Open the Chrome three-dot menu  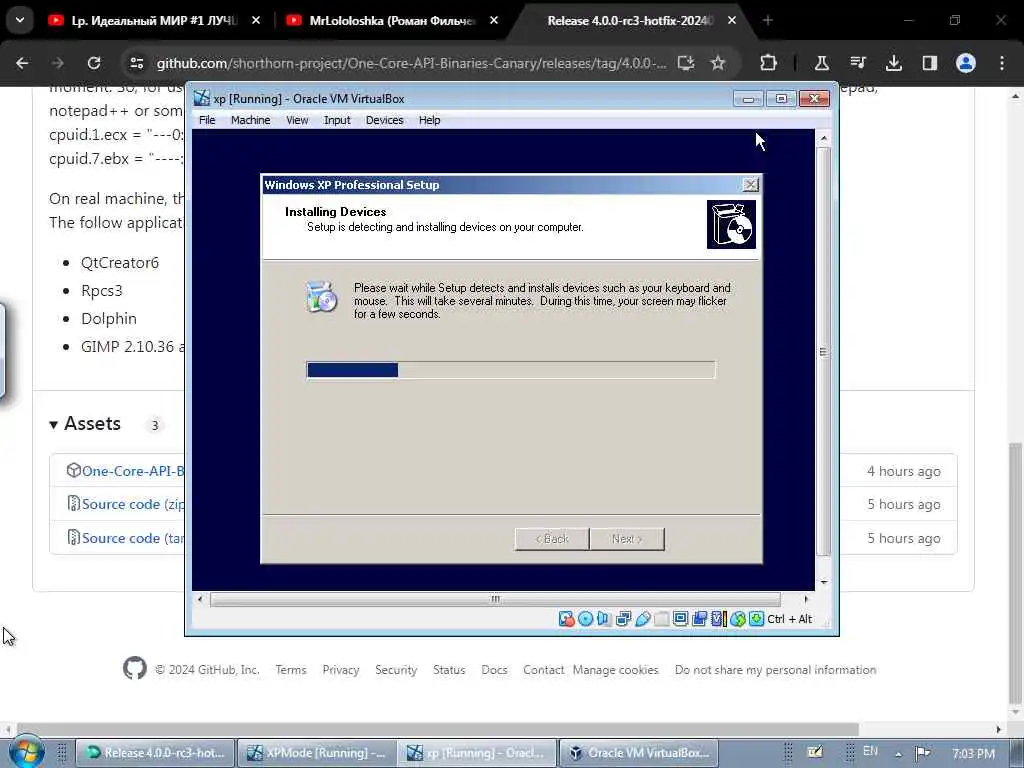click(x=1002, y=63)
